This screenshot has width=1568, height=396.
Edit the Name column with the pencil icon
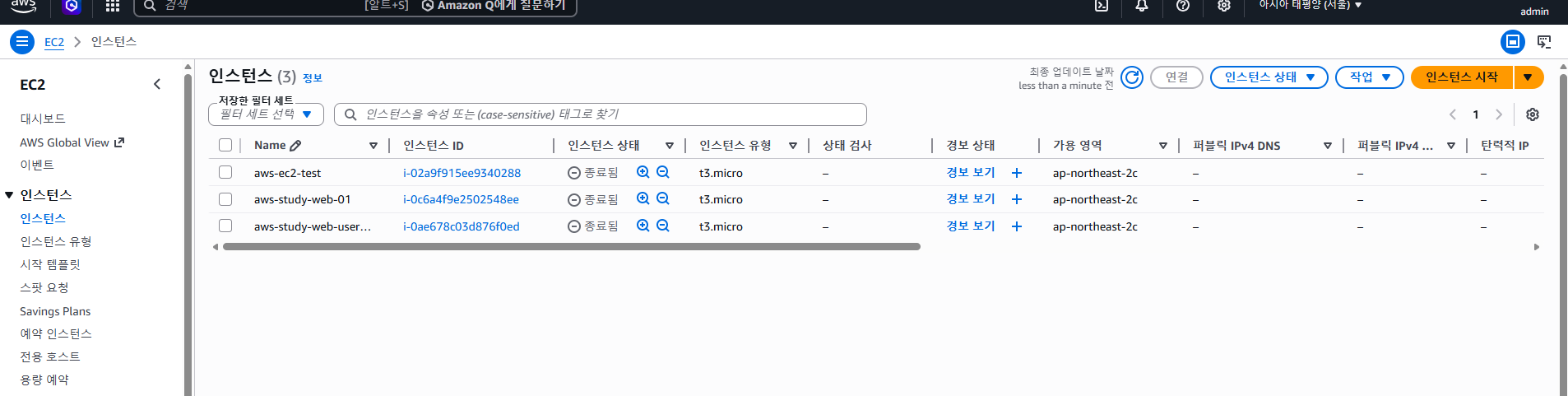tap(296, 146)
